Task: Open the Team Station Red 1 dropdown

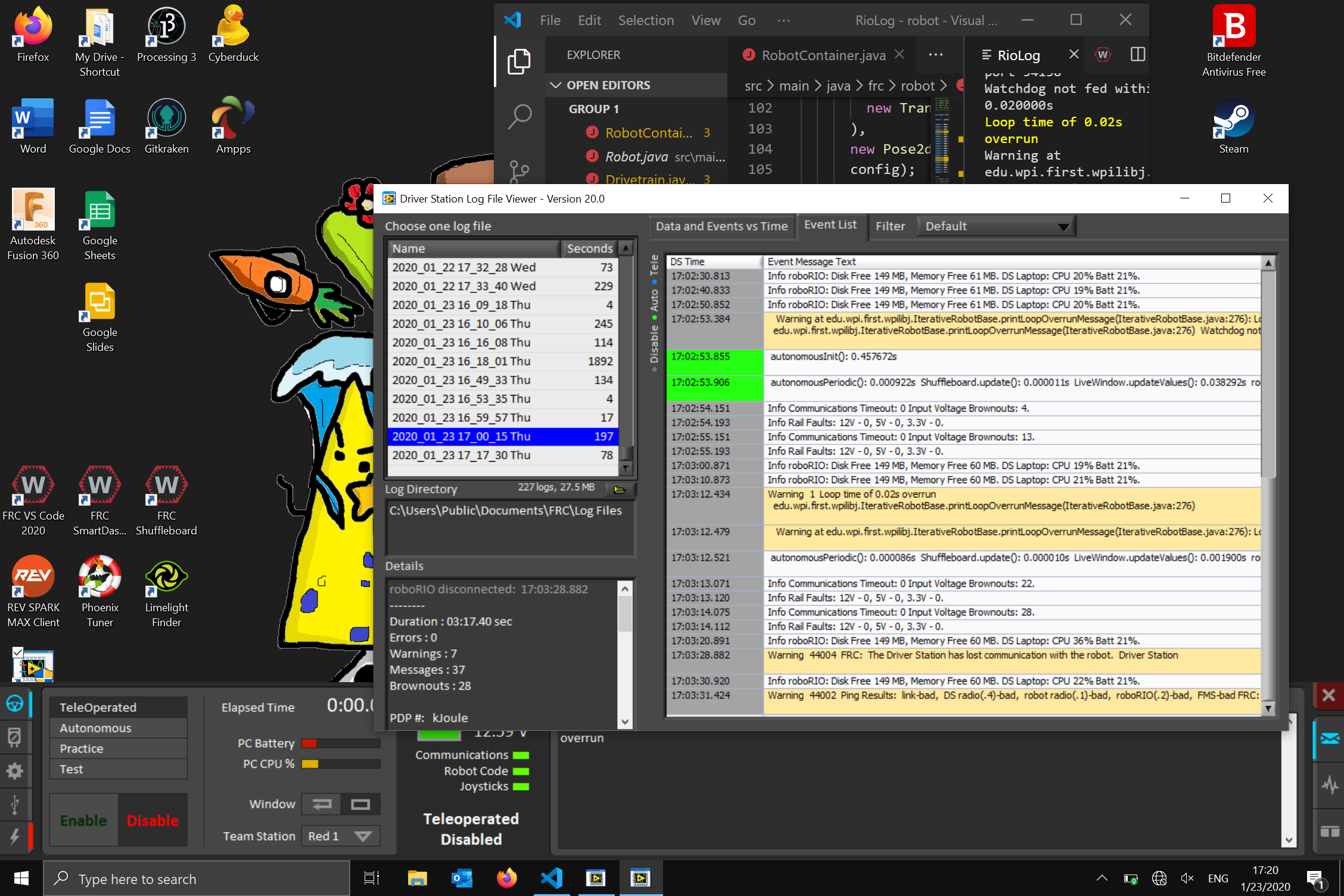Action: (340, 836)
